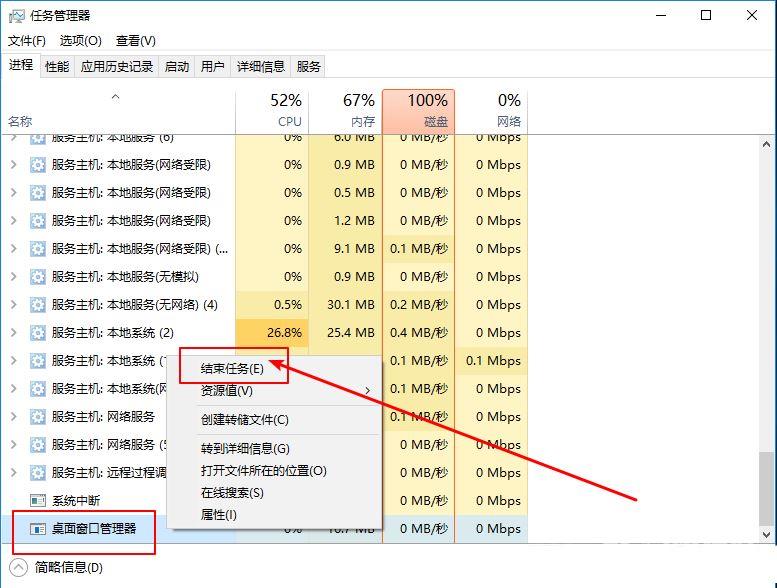
Task: Expand 本地服务(网络受限) row with 1.2 MB
Action: coord(14,221)
